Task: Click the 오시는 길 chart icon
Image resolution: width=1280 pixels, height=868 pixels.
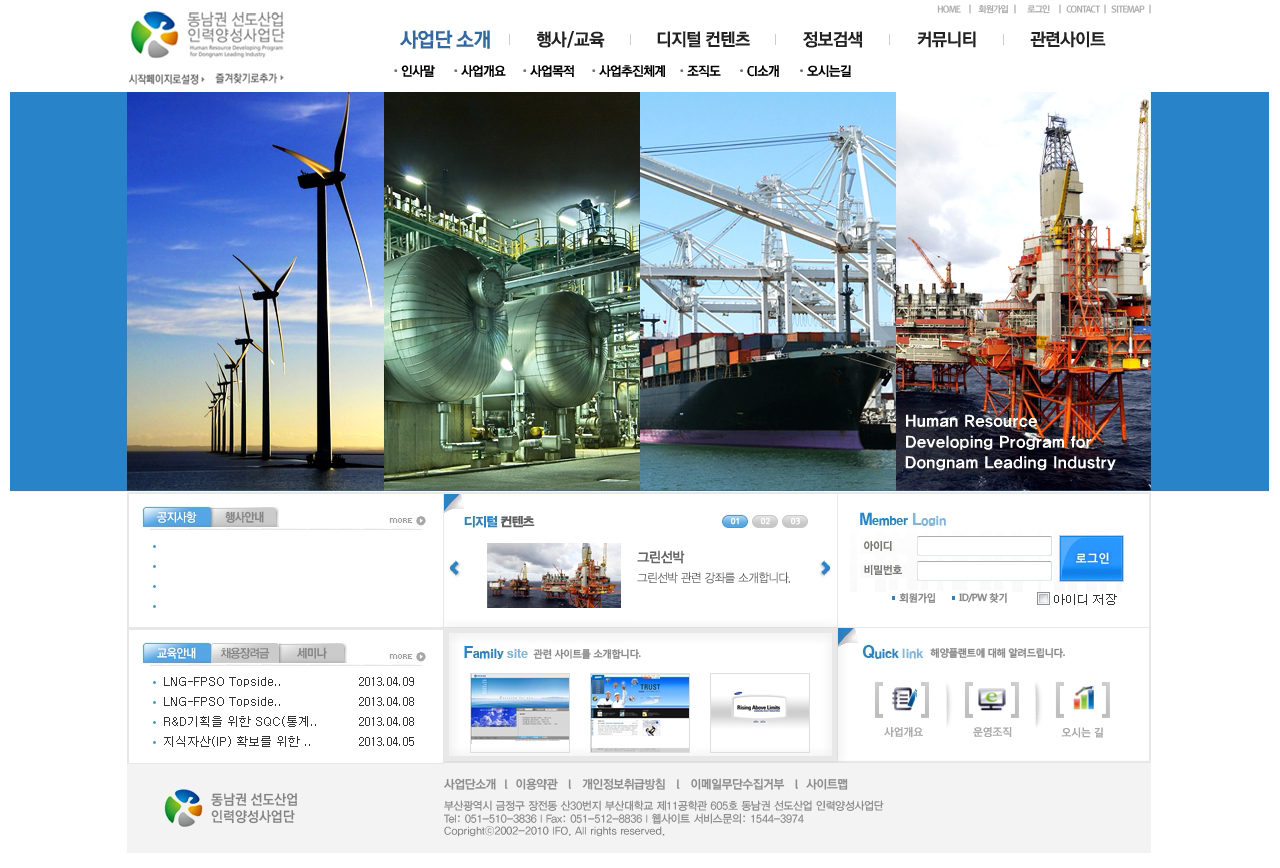Action: click(1082, 699)
